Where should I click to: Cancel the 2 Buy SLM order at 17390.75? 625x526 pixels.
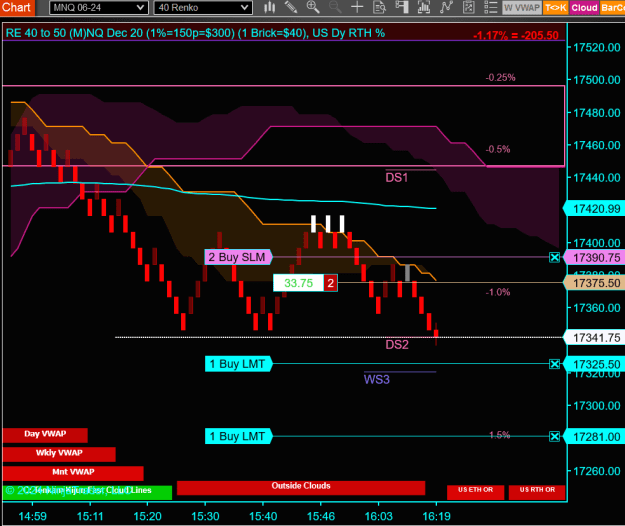554,257
